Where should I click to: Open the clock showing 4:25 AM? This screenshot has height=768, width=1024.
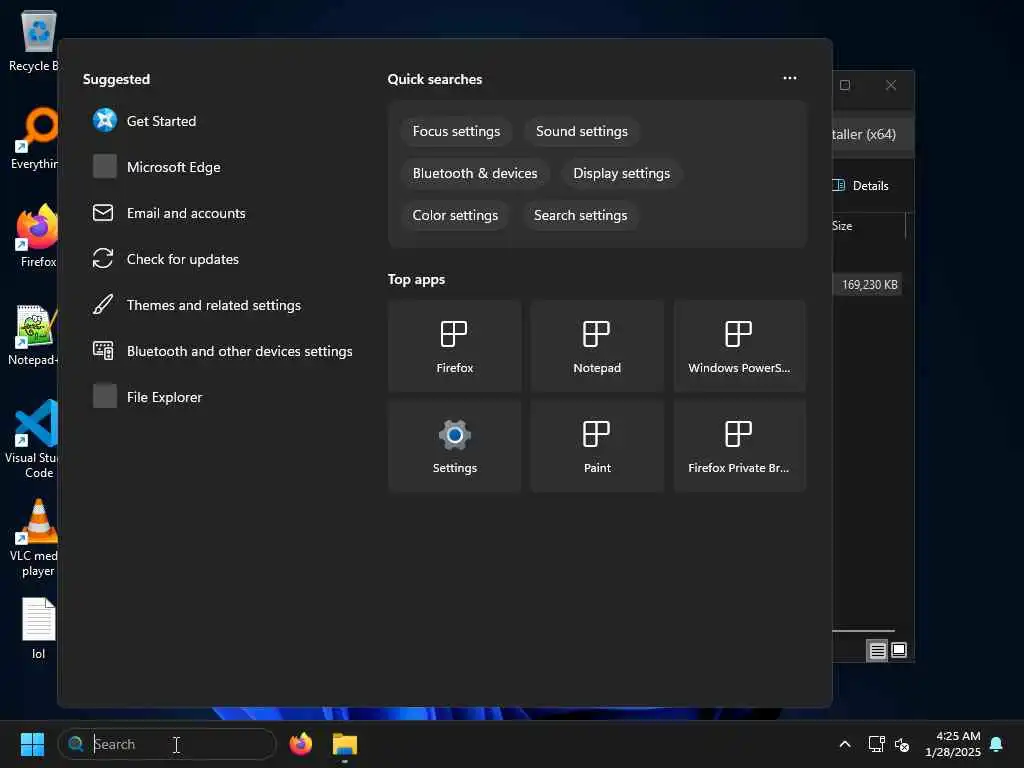[953, 744]
